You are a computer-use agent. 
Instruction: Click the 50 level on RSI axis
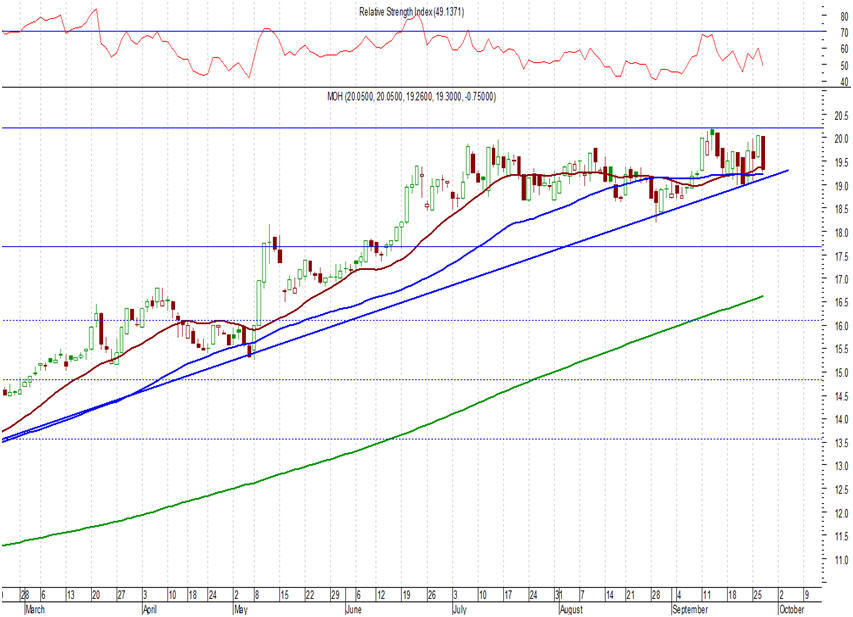click(844, 66)
